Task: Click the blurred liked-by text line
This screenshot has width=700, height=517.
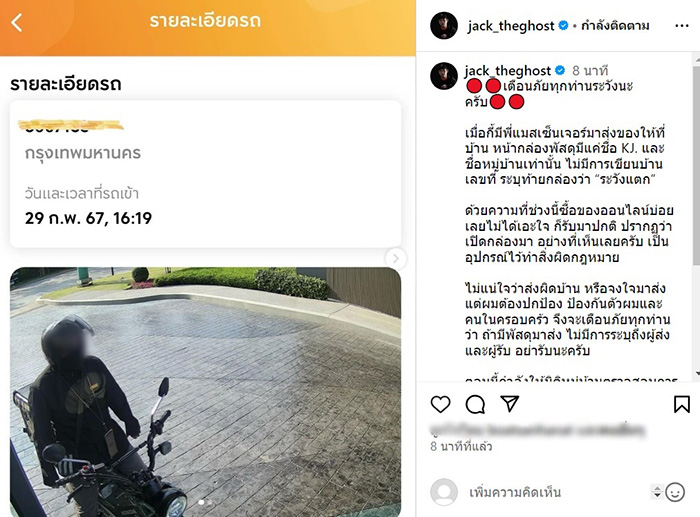Action: [x=538, y=430]
